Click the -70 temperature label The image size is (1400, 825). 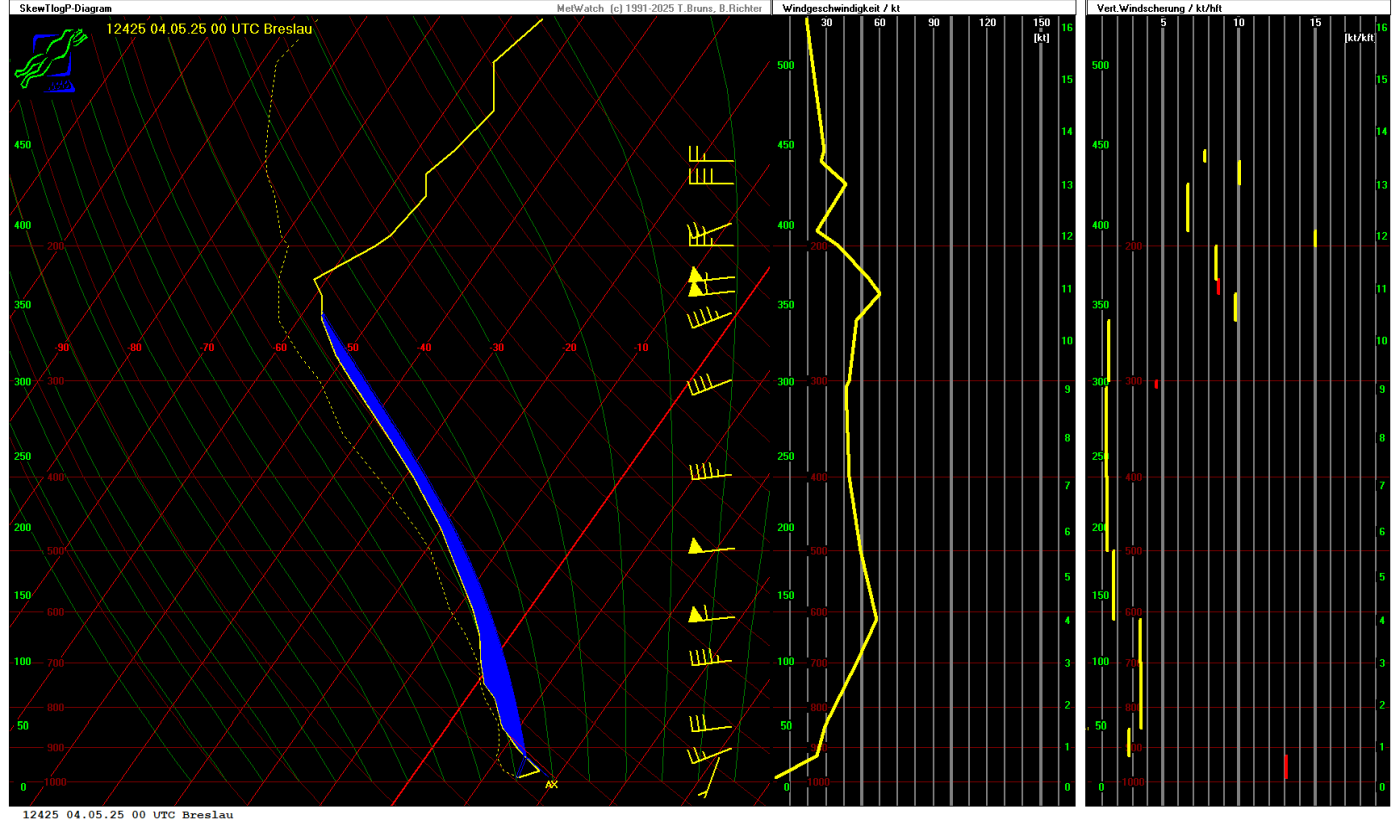click(207, 348)
